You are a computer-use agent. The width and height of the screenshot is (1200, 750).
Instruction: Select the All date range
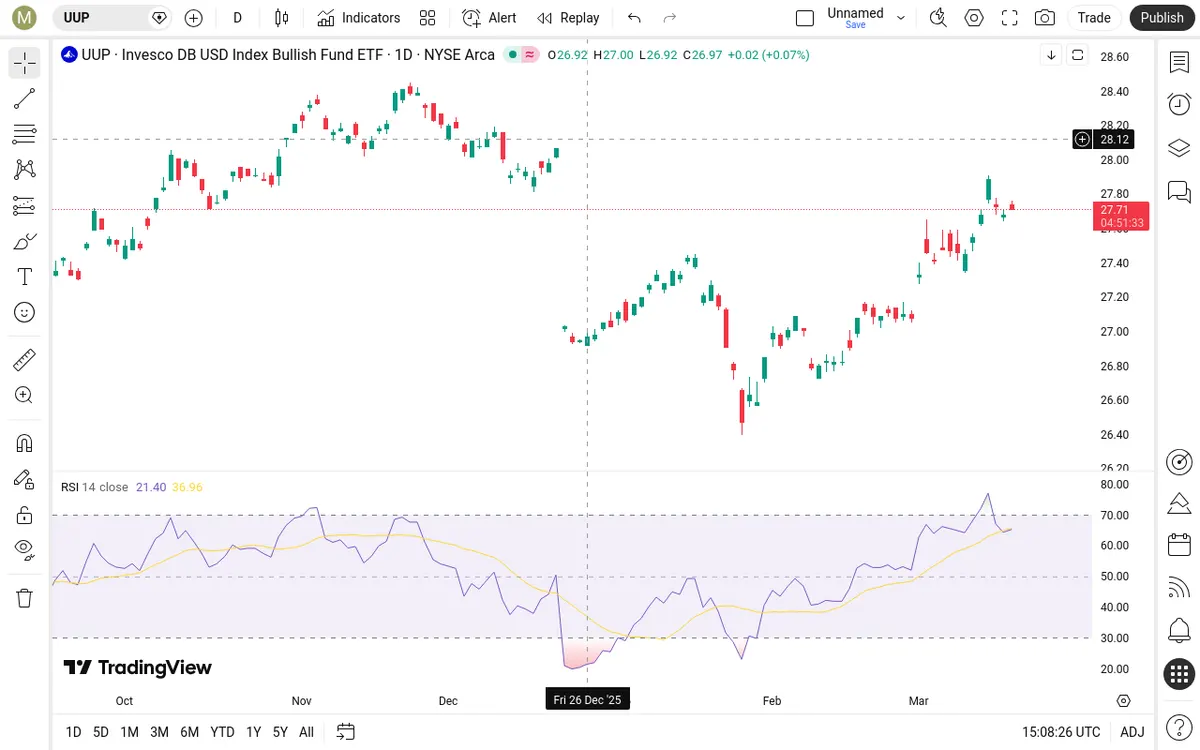click(x=306, y=732)
